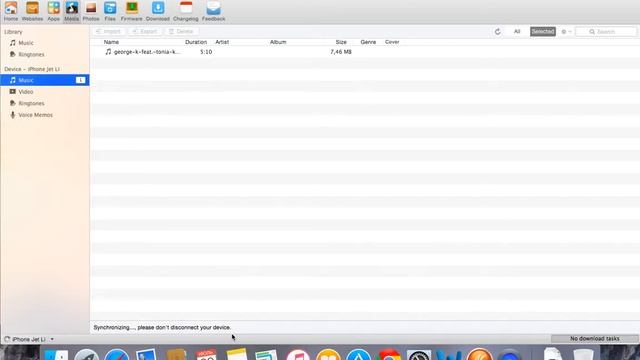Open the Files section
The height and width of the screenshot is (360, 640).
(x=110, y=11)
